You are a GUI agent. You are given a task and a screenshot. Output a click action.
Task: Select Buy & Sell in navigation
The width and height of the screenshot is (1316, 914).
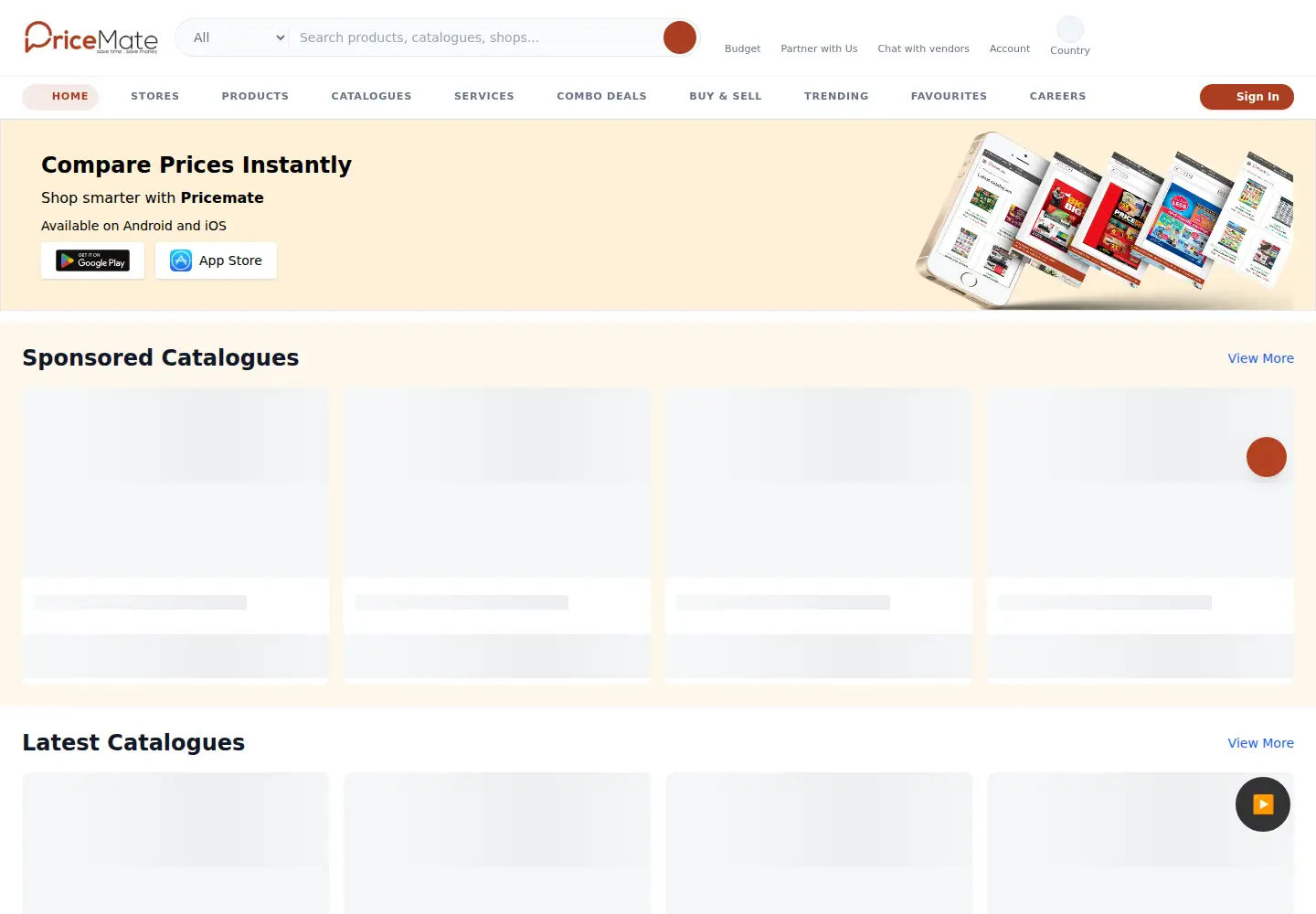[x=726, y=96]
